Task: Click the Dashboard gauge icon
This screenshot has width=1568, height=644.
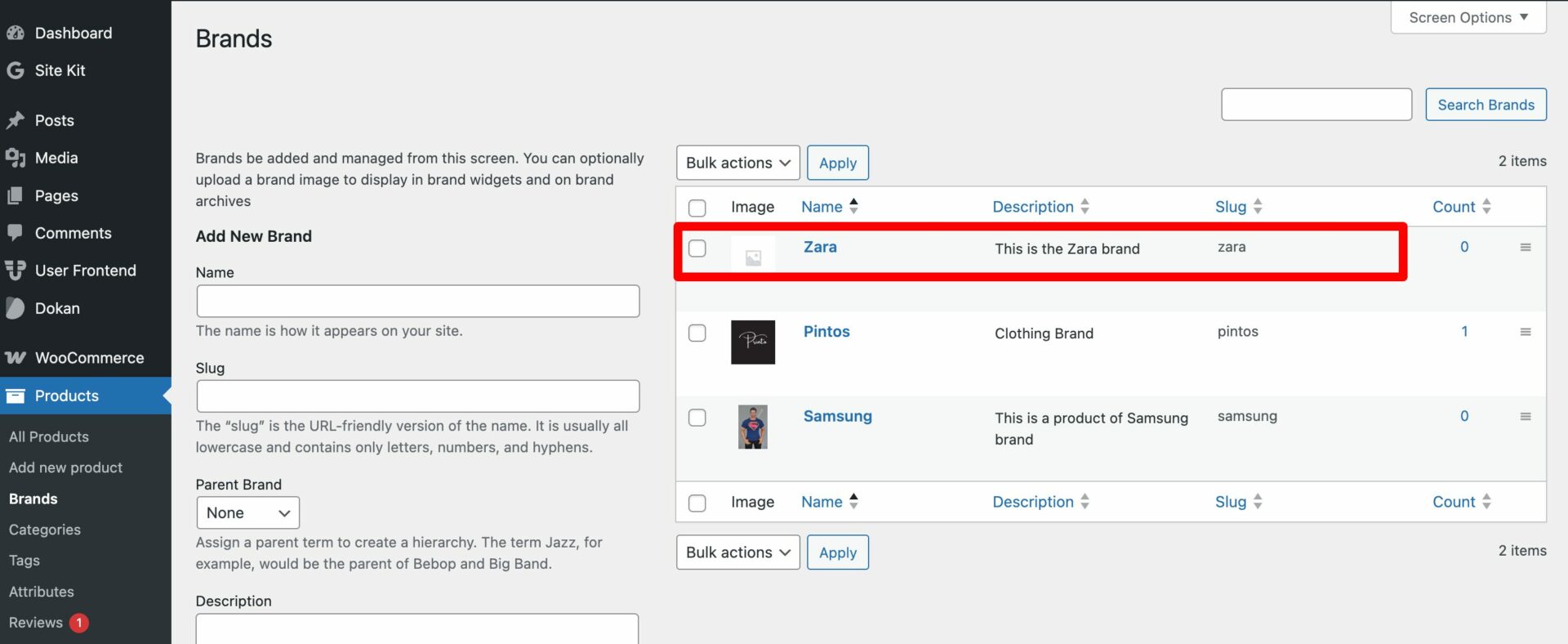Action: pyautogui.click(x=15, y=34)
